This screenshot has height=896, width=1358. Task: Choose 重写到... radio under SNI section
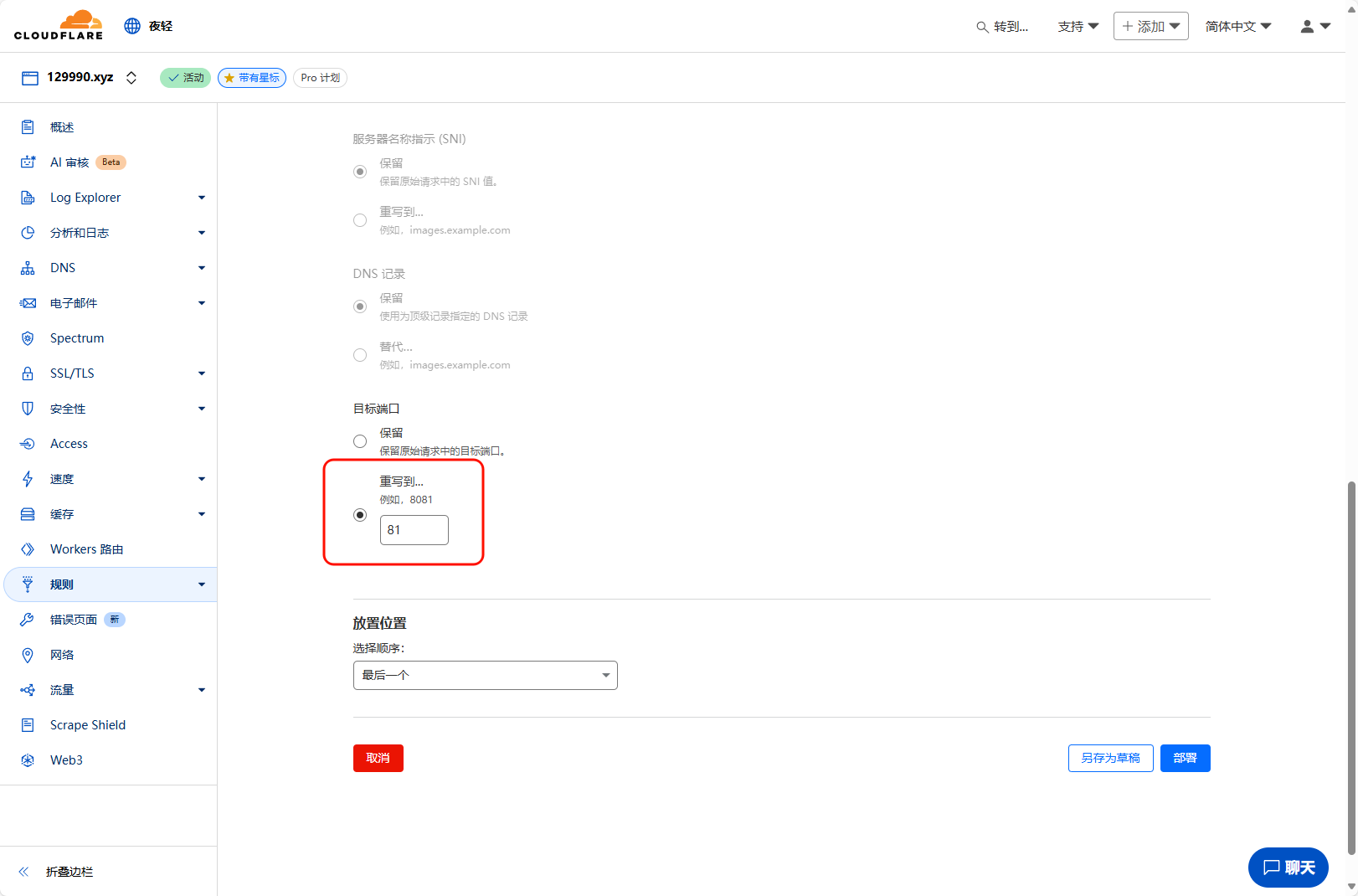[x=360, y=220]
